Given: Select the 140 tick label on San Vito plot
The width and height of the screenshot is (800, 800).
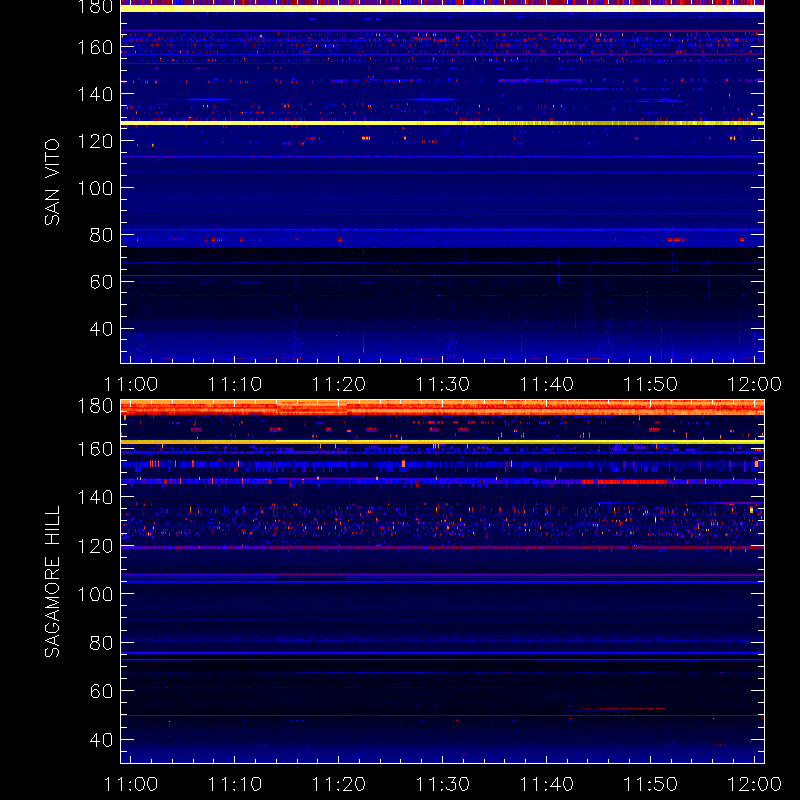Looking at the screenshot, I should pos(95,94).
